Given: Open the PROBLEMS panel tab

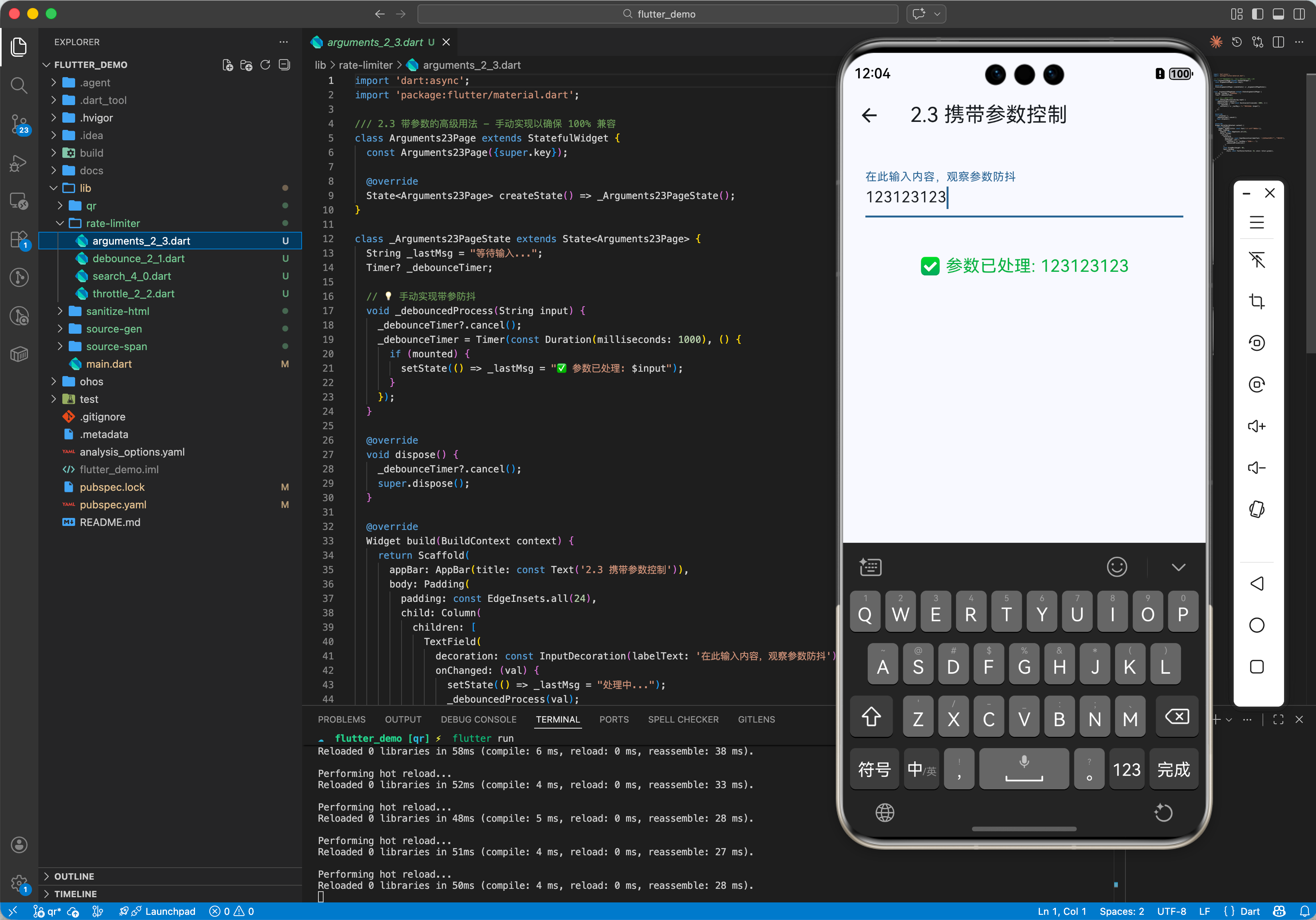Looking at the screenshot, I should click(x=342, y=719).
